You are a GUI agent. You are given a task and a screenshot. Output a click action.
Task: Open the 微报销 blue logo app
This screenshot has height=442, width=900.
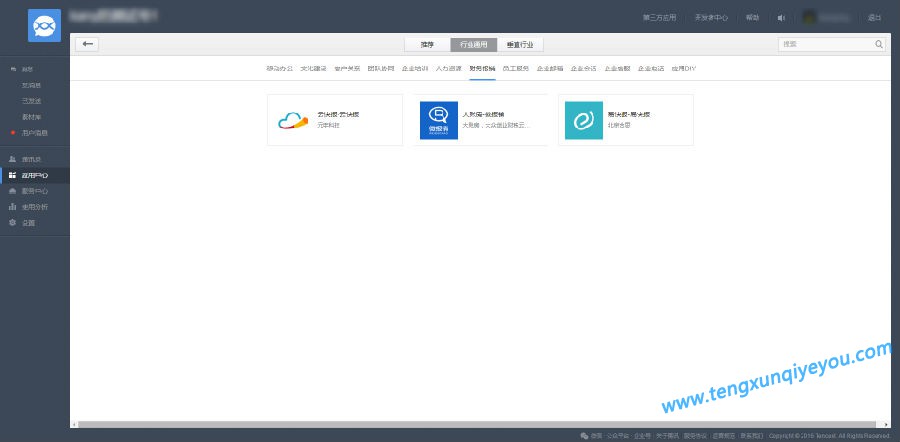tap(439, 120)
